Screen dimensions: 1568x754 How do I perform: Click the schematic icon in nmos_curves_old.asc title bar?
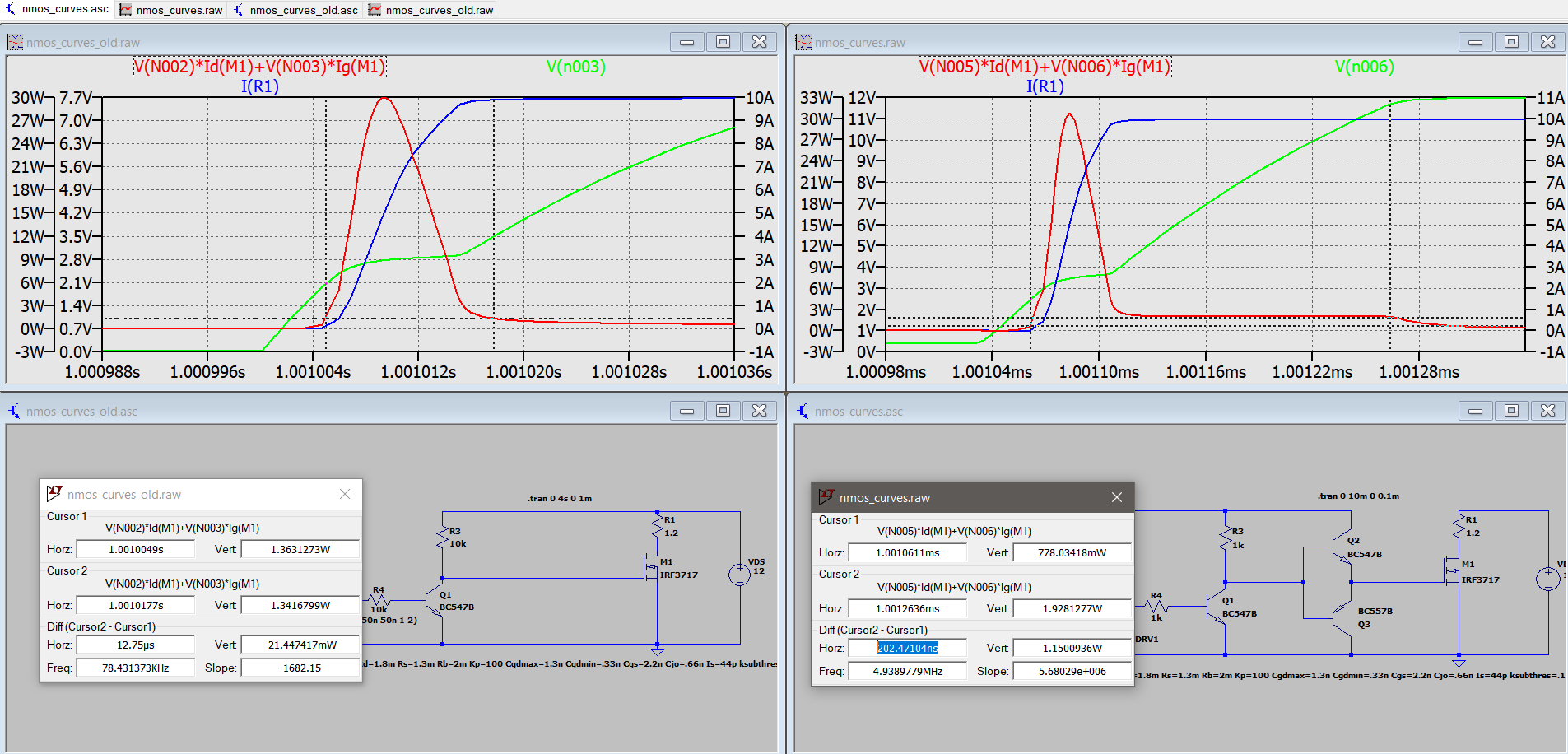pyautogui.click(x=15, y=411)
